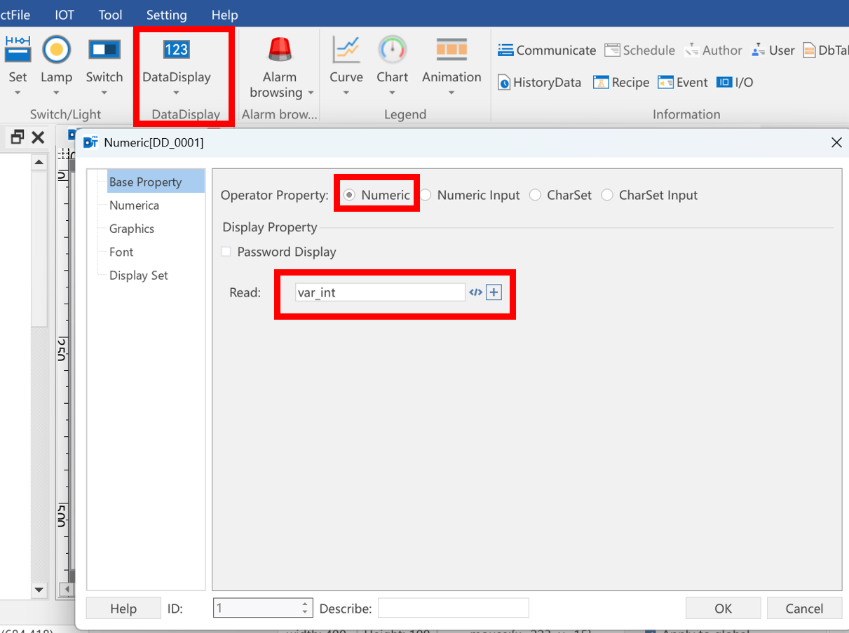Select the Lamp component icon

point(56,50)
